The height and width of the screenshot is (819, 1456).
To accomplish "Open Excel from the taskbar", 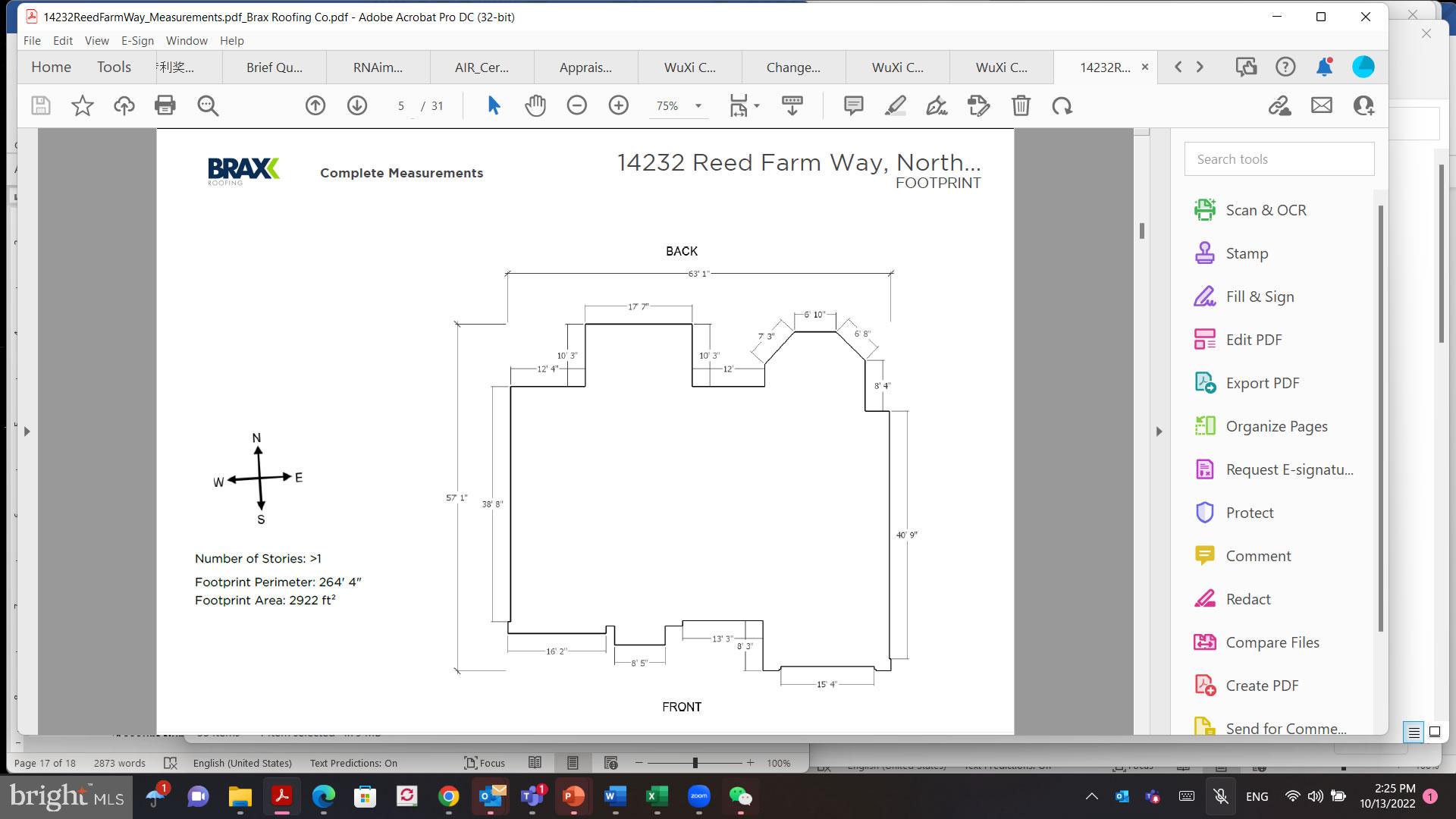I will tap(657, 796).
